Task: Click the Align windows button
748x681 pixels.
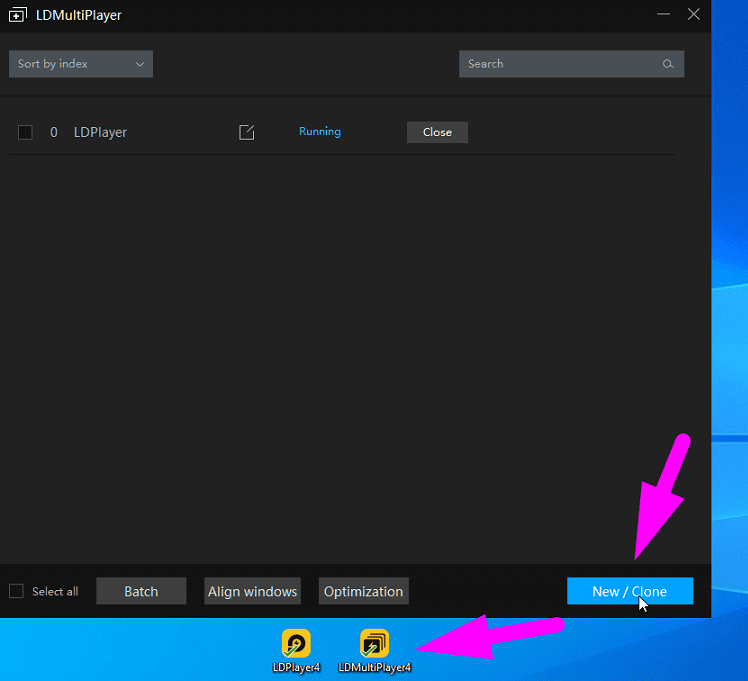Action: click(x=252, y=591)
